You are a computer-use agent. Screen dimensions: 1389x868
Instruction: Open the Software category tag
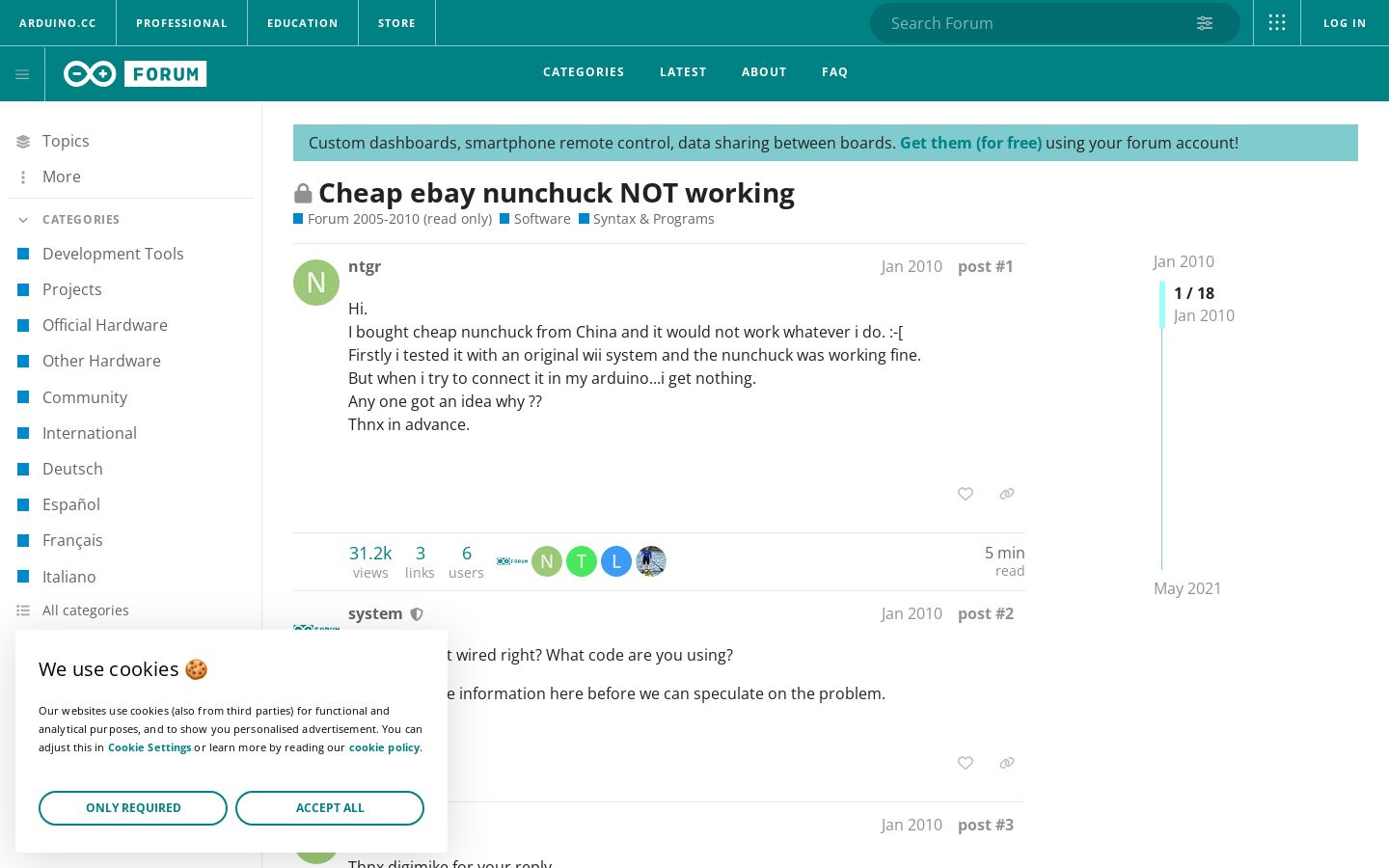tap(535, 219)
